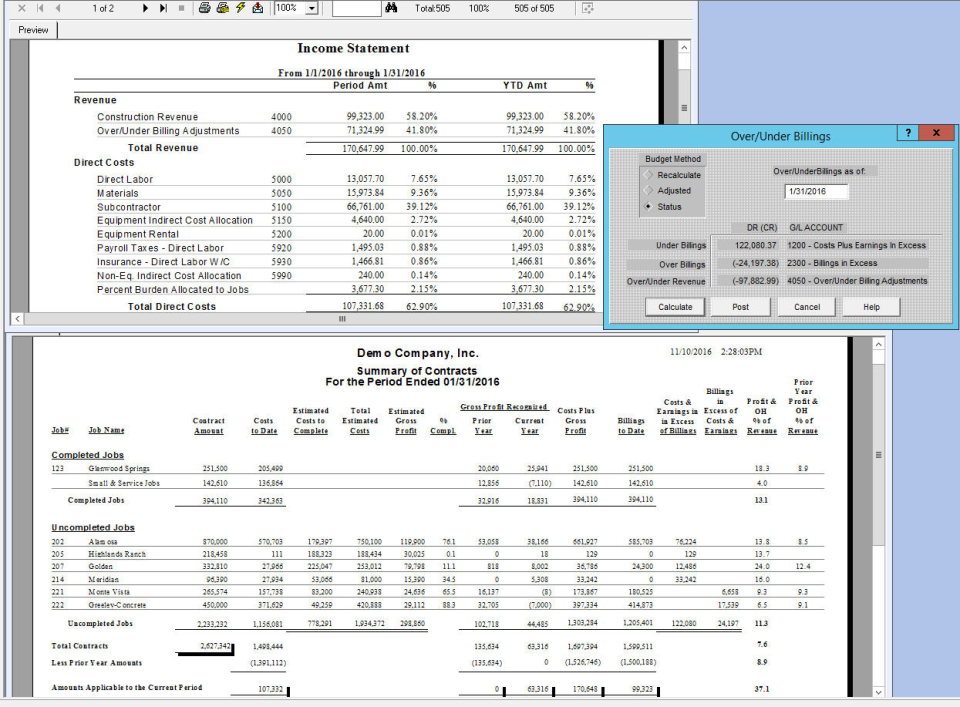Viewport: 960px width, 707px height.
Task: Click Completed Jobs section heading
Action: pyautogui.click(x=88, y=455)
